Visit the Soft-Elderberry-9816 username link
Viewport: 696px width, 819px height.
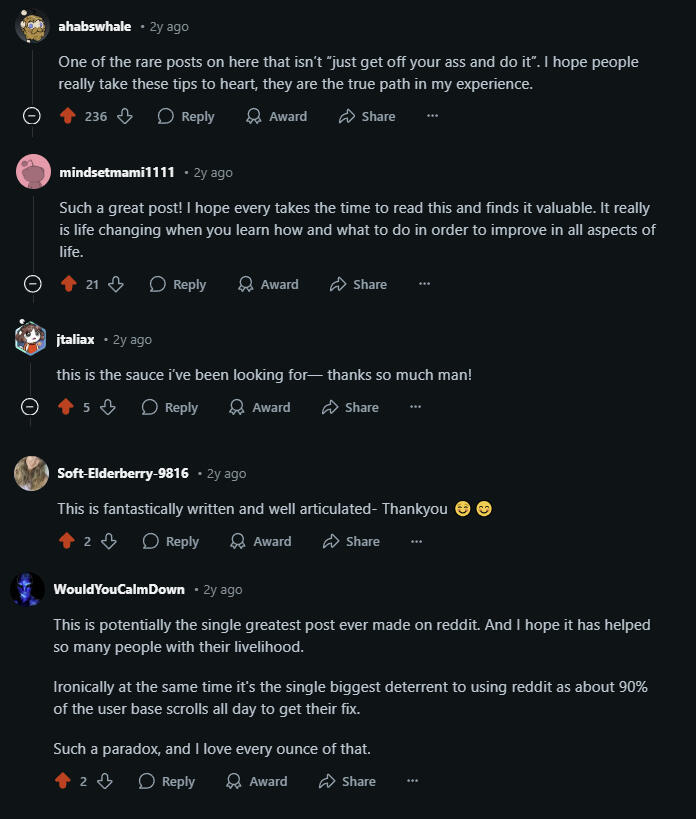coord(123,473)
